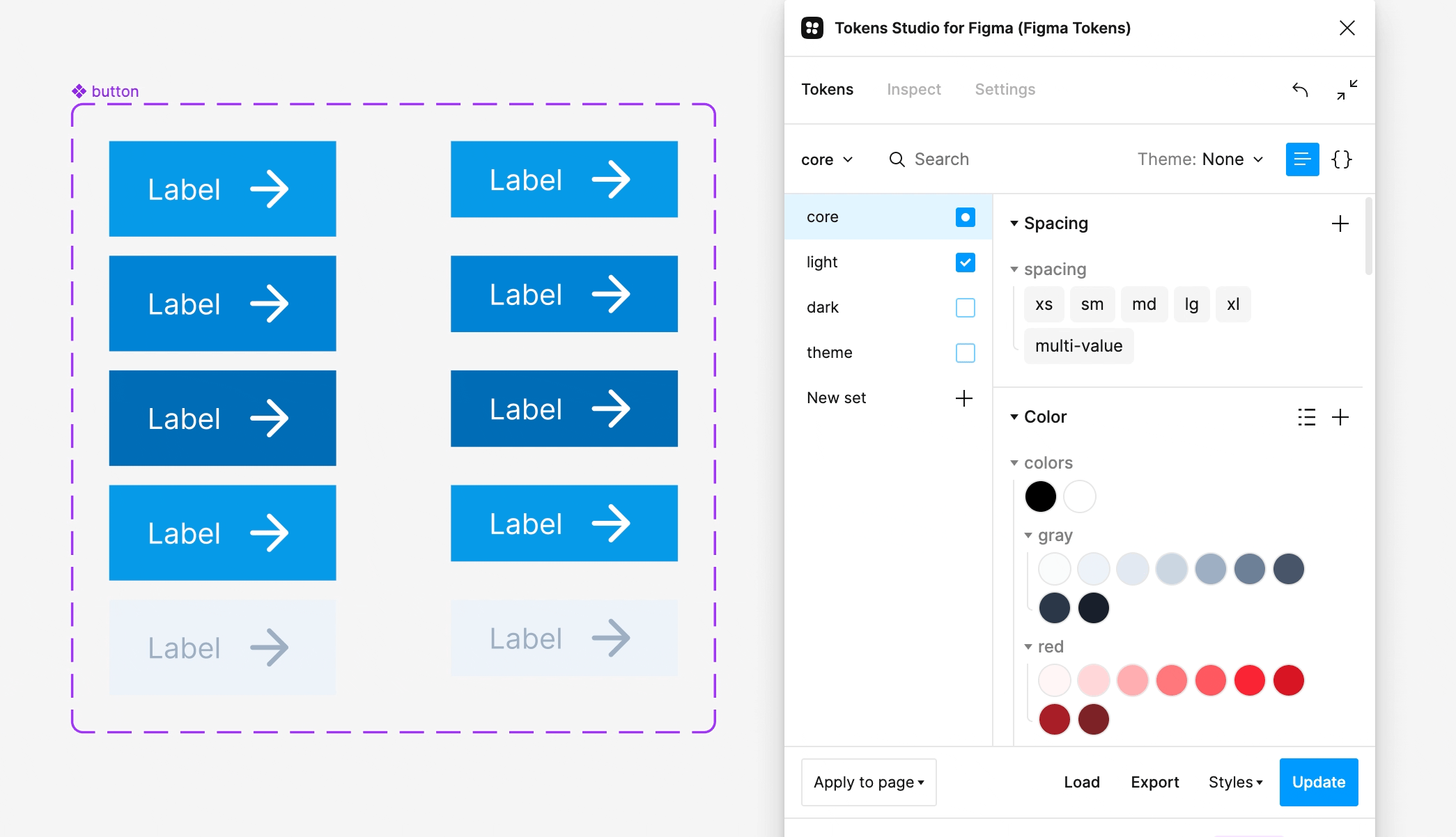Minimize plugin with the collapse arrows icon

click(x=1347, y=90)
